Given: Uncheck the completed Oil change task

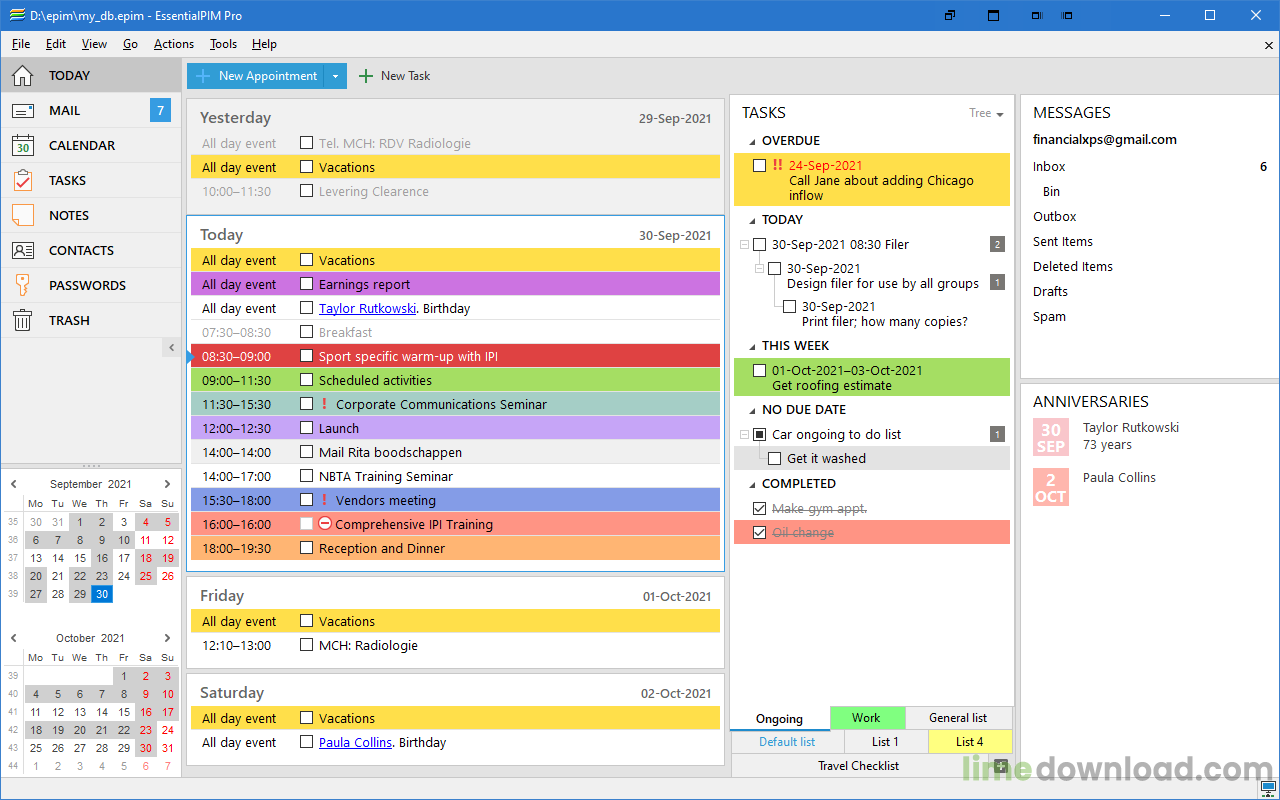Looking at the screenshot, I should tap(759, 533).
